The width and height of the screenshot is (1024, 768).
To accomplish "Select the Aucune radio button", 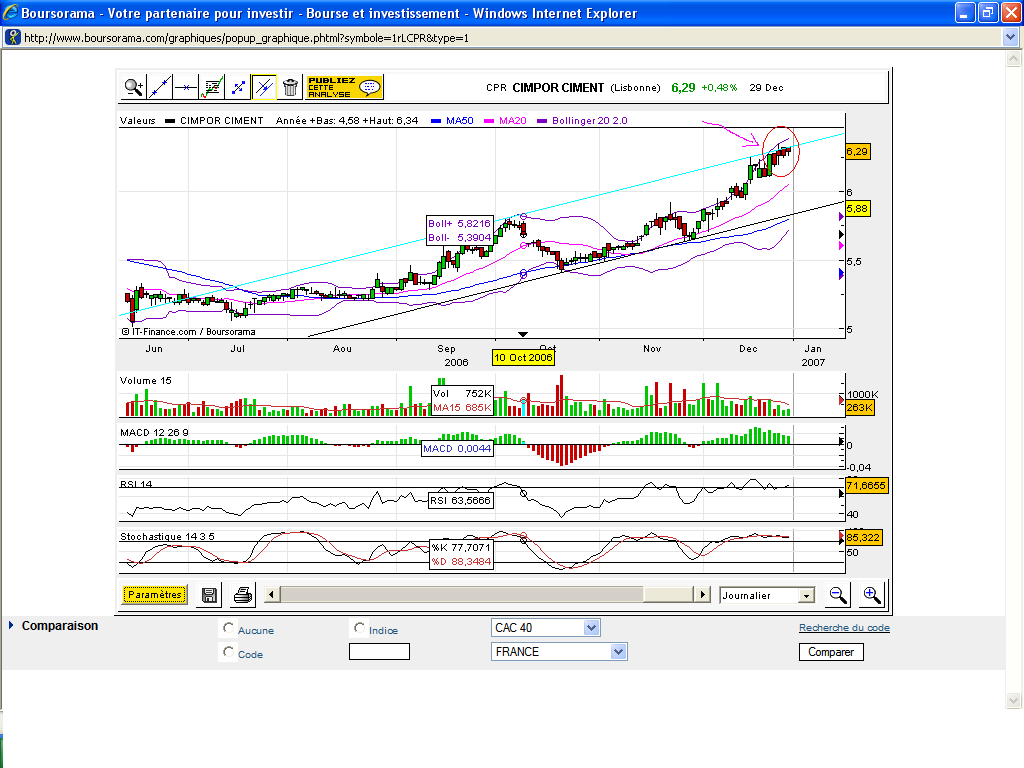I will click(x=229, y=629).
